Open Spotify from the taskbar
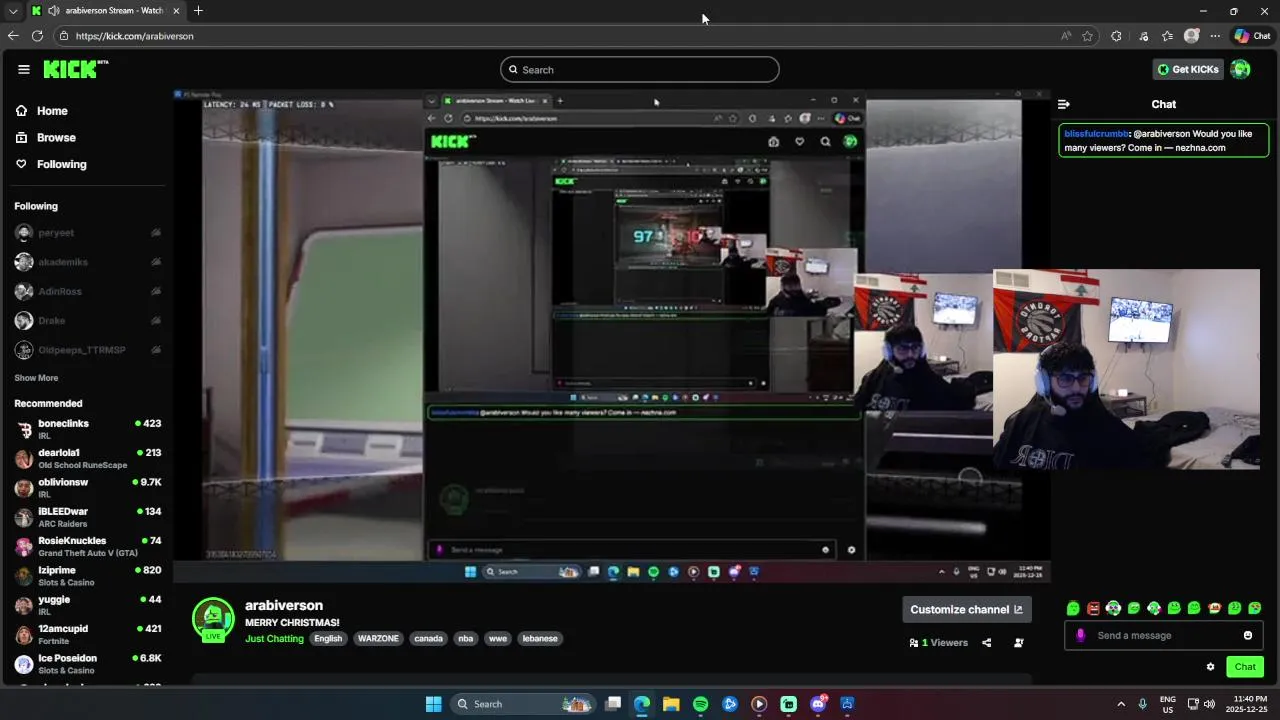1280x720 pixels. [x=700, y=704]
